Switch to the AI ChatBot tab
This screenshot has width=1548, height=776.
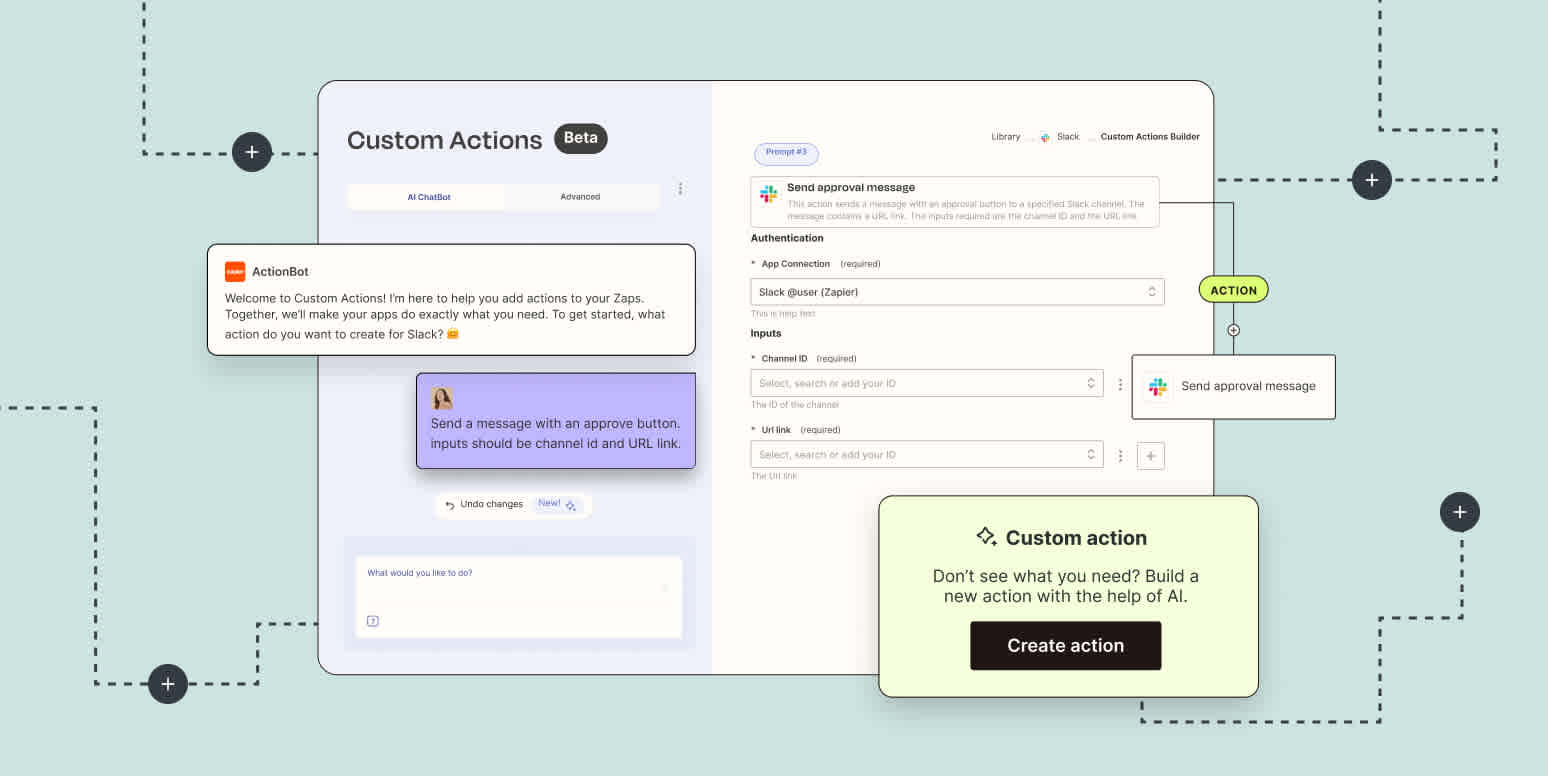(x=428, y=197)
